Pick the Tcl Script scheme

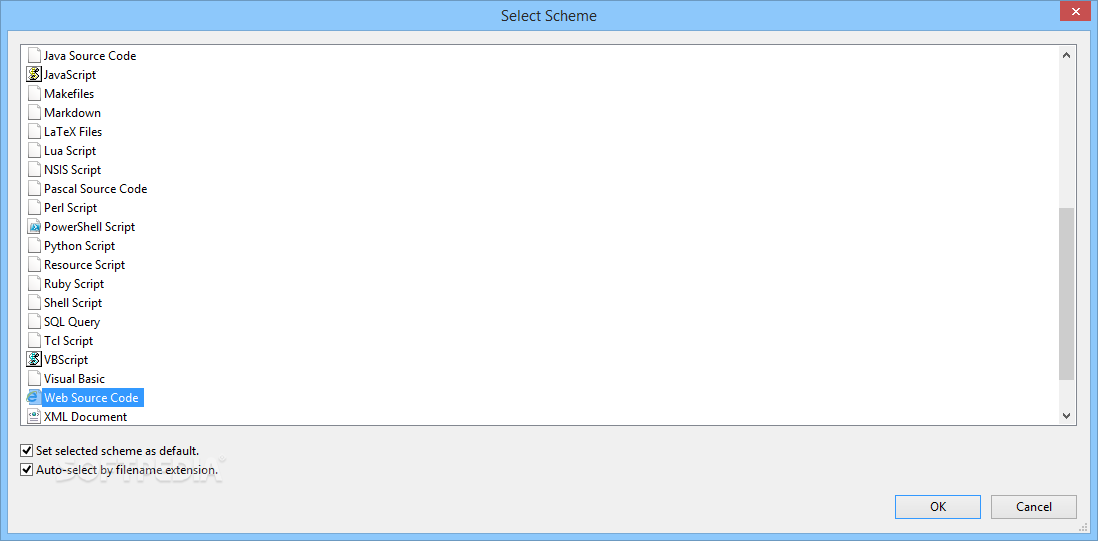[x=68, y=340]
